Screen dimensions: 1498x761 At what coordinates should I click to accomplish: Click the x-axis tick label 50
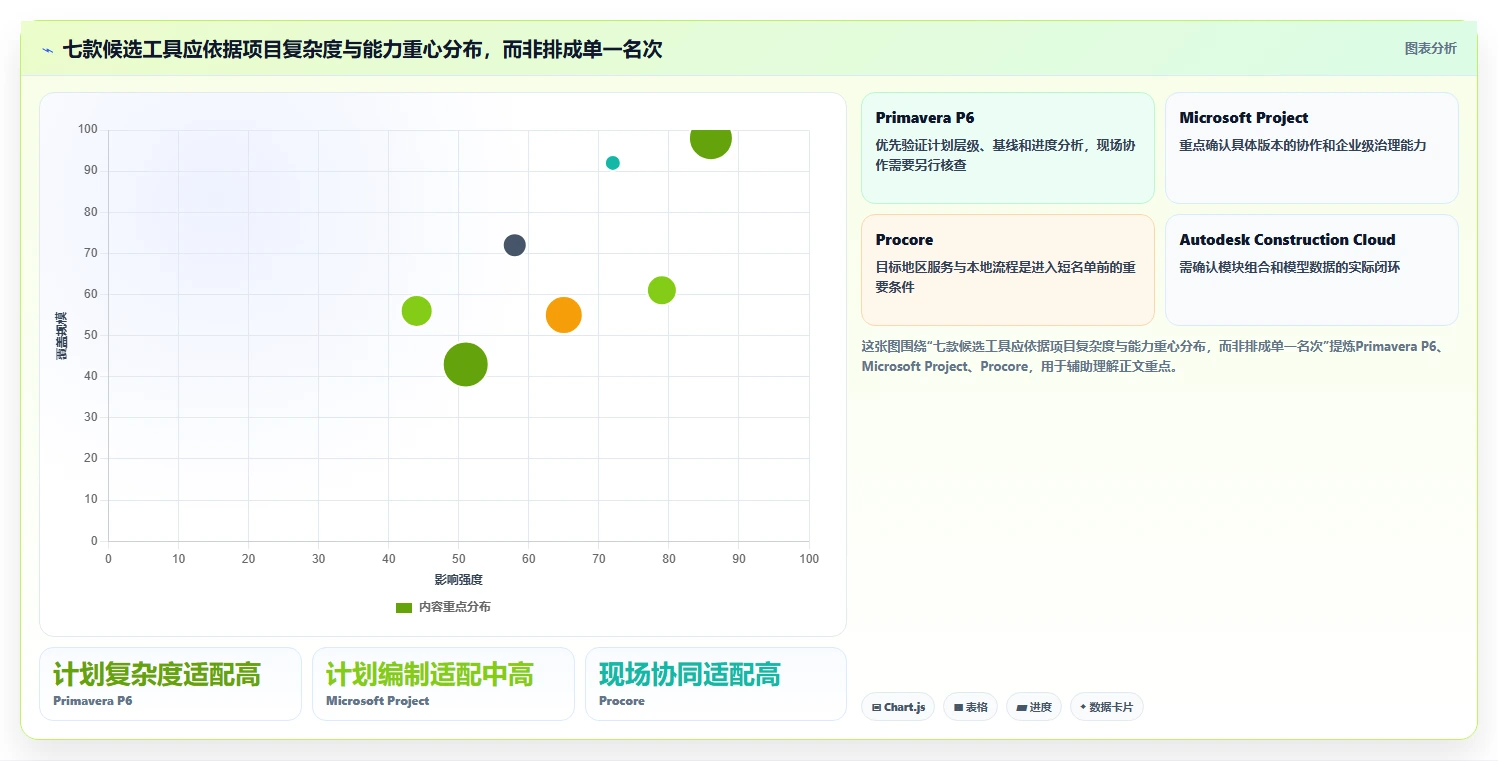coord(459,559)
